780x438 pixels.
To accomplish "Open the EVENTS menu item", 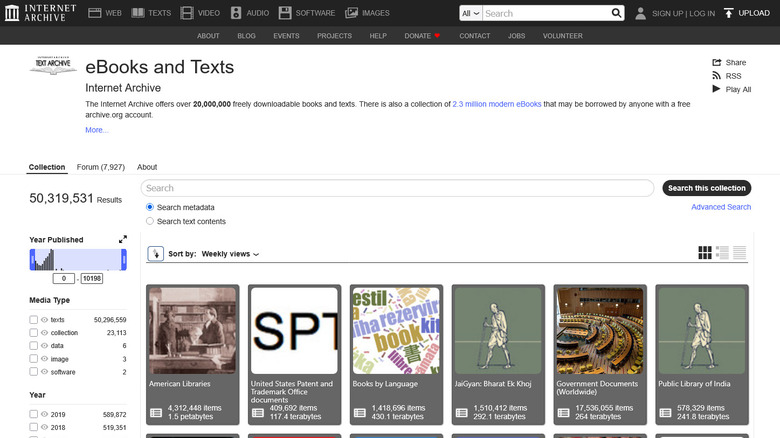I will pos(286,36).
